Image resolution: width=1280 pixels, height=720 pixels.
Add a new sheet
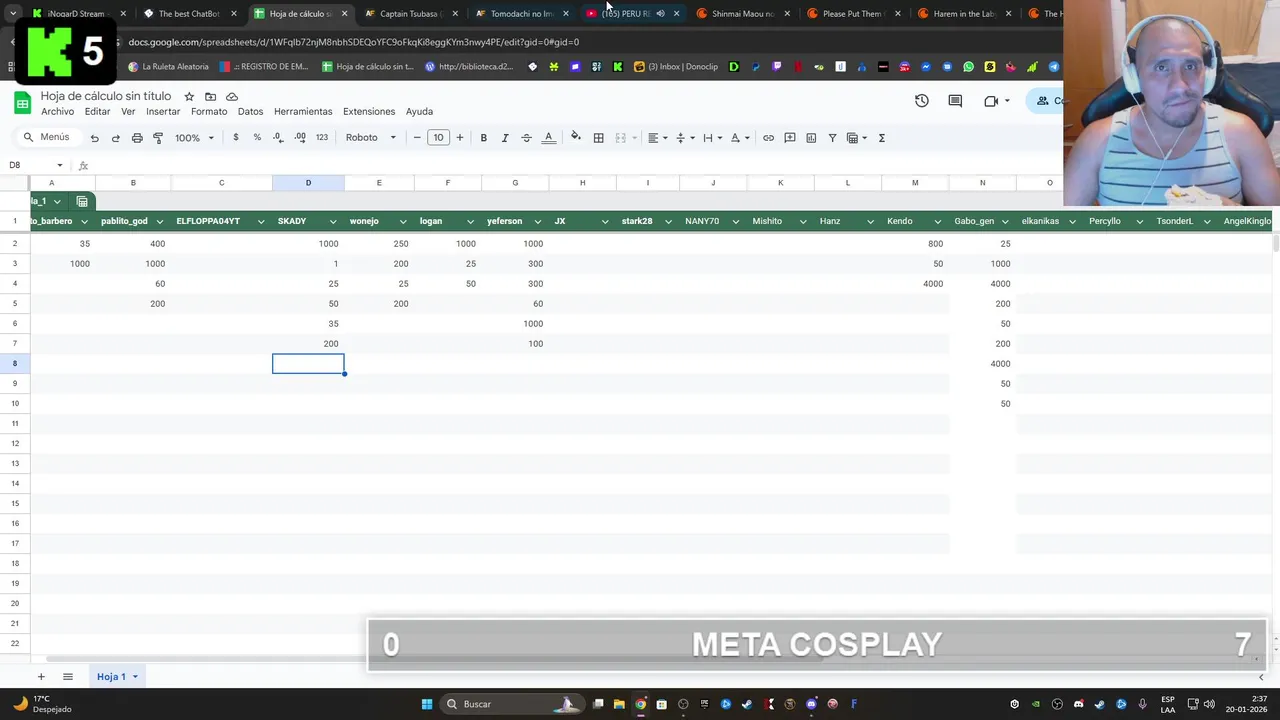coord(41,677)
